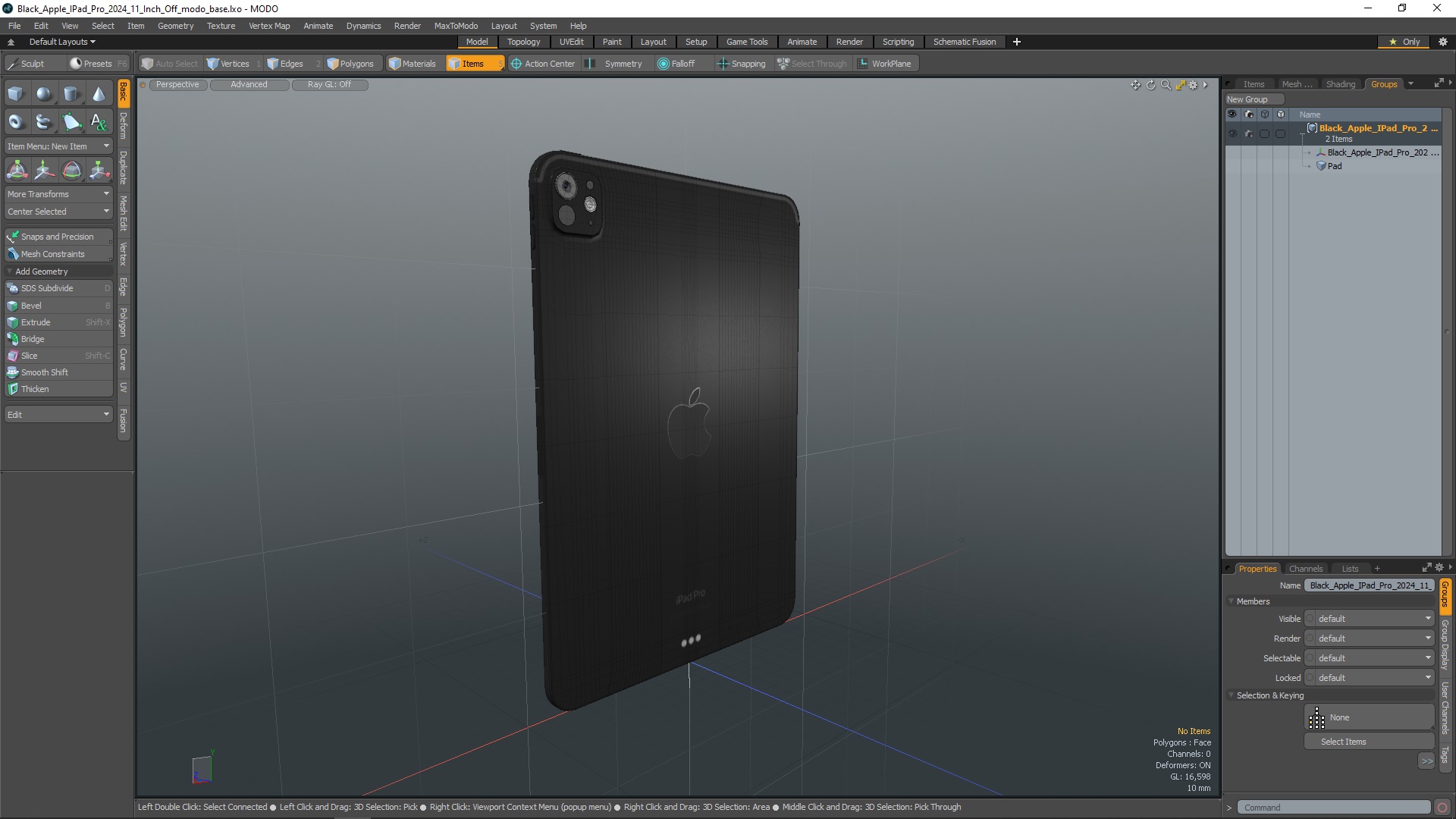Toggle the selectable checkbox of the group row
The image size is (1456, 819).
pyautogui.click(x=1264, y=133)
